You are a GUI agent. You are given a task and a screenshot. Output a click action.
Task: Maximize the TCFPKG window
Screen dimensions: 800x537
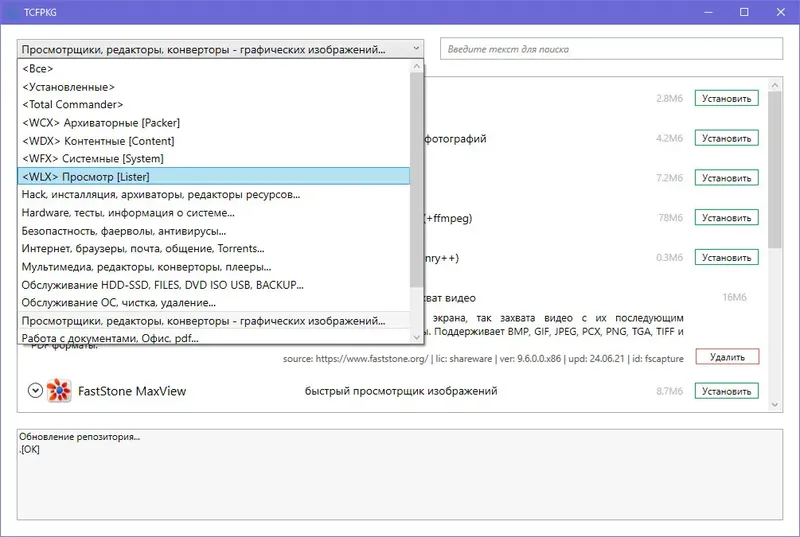click(x=744, y=12)
